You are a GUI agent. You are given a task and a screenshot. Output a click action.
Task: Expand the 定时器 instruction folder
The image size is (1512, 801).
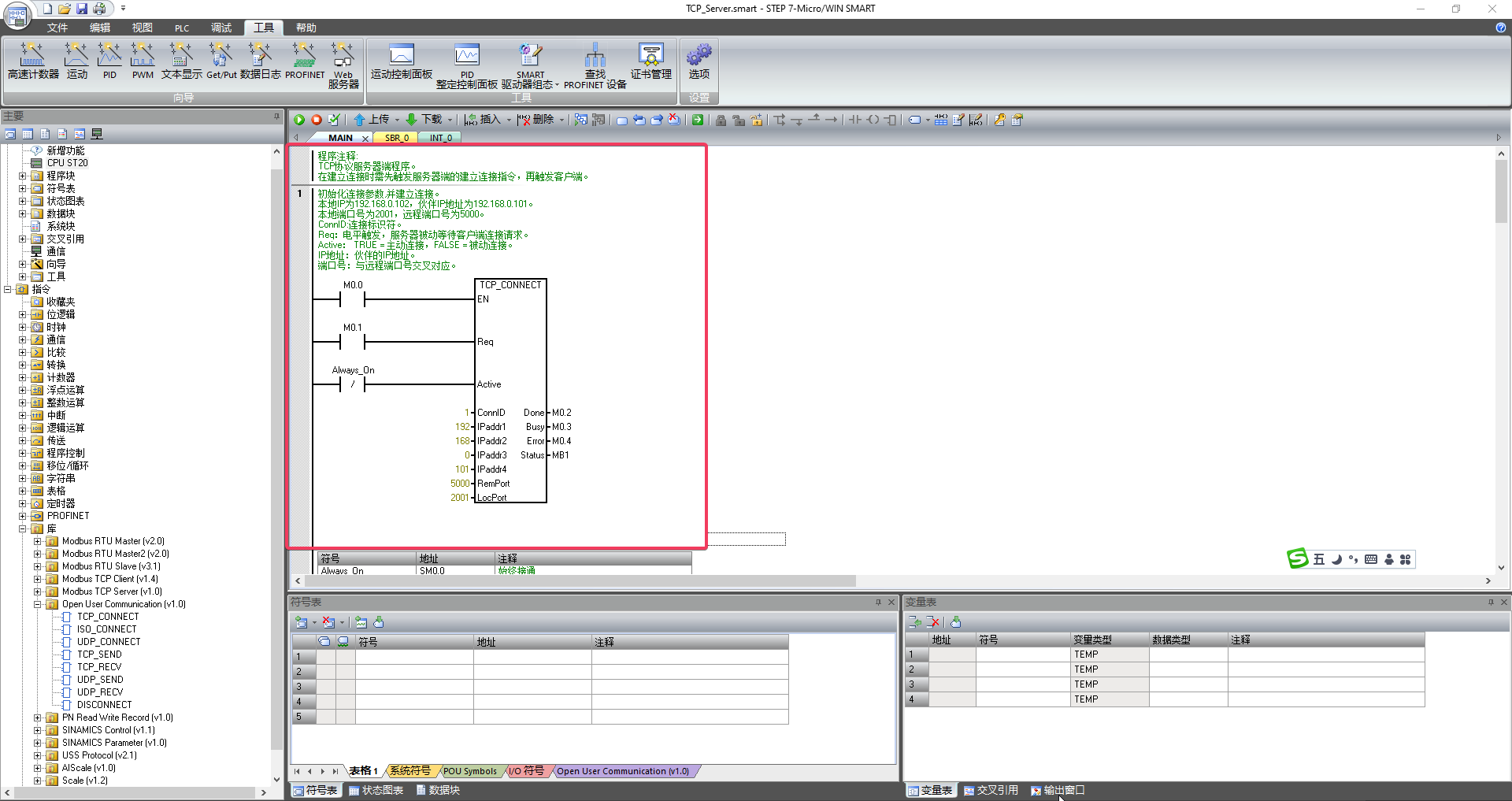[x=23, y=504]
